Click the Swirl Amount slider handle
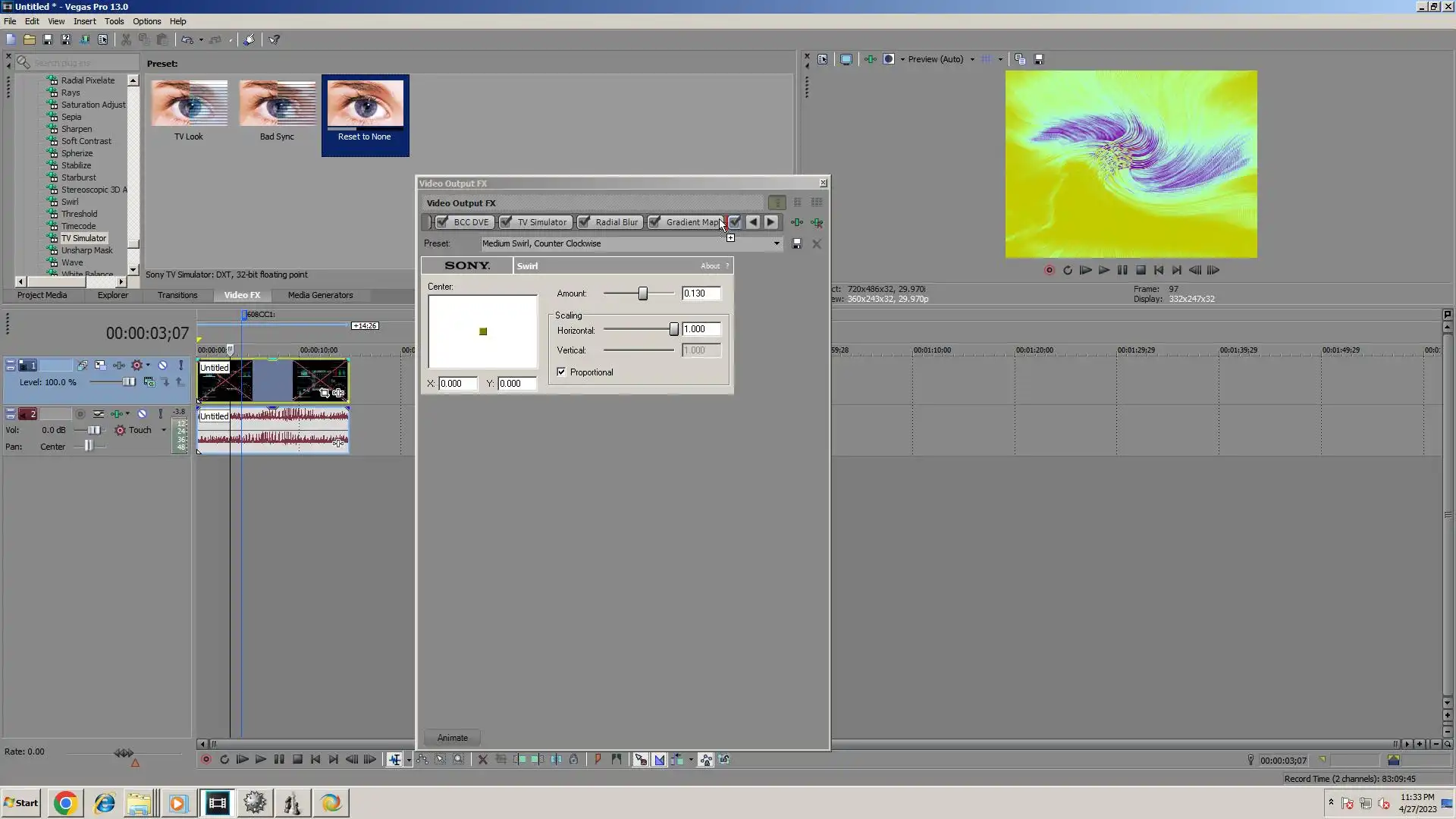 (642, 293)
